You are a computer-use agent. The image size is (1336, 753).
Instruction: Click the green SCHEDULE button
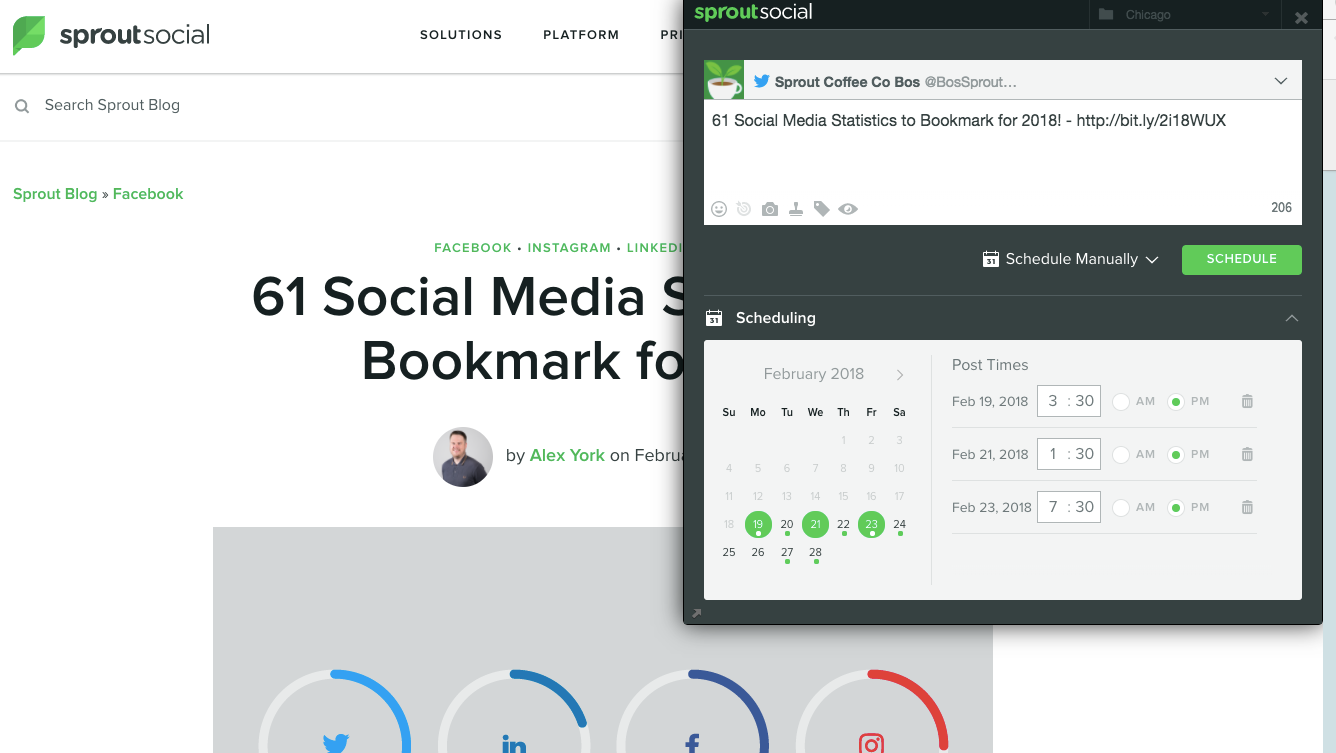pos(1242,259)
